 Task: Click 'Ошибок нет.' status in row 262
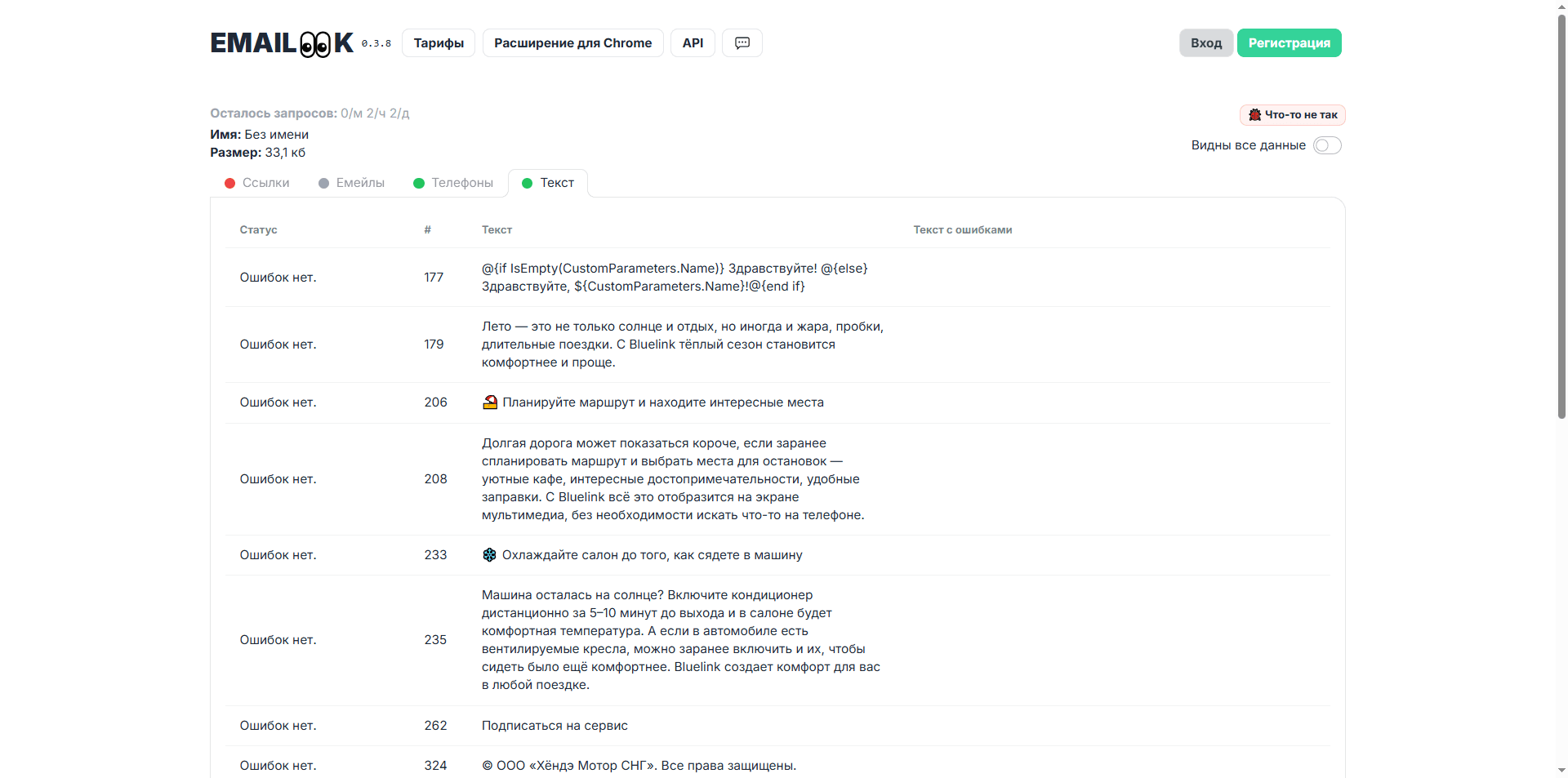(x=278, y=726)
